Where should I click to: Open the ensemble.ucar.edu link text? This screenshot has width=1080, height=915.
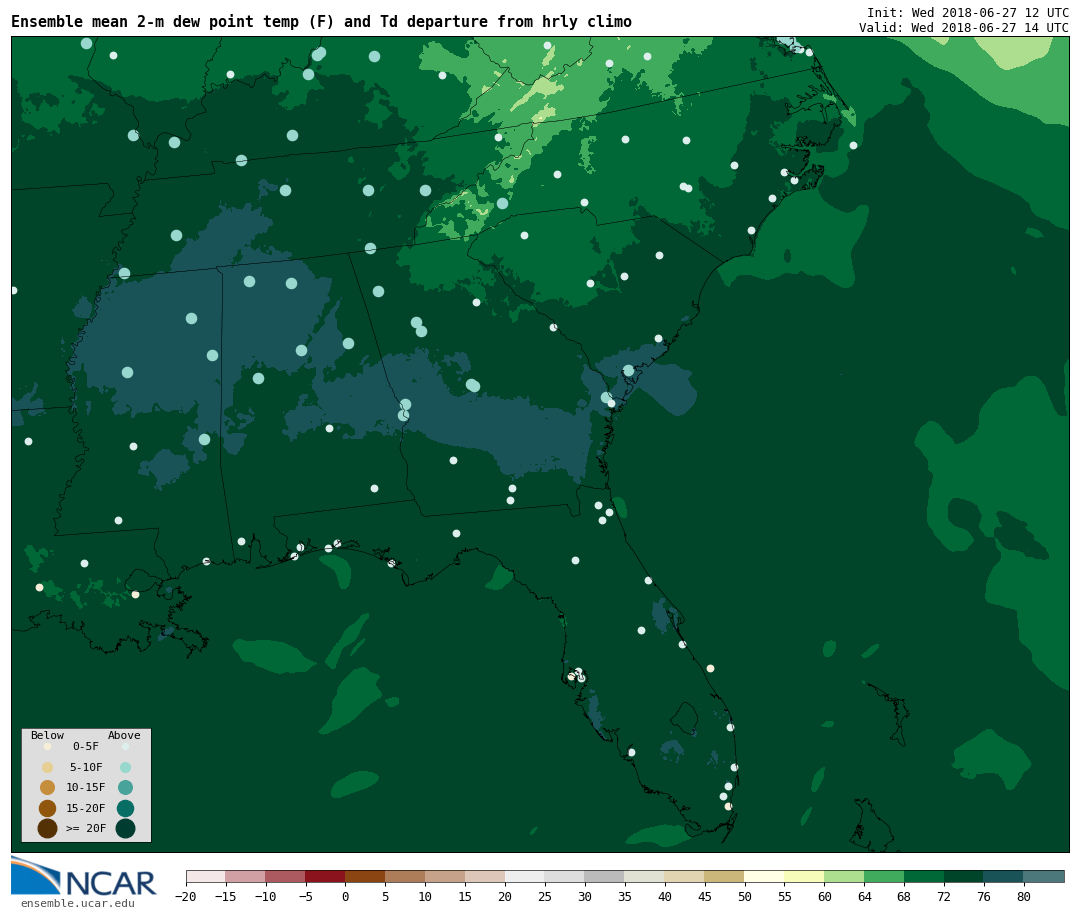(x=78, y=903)
